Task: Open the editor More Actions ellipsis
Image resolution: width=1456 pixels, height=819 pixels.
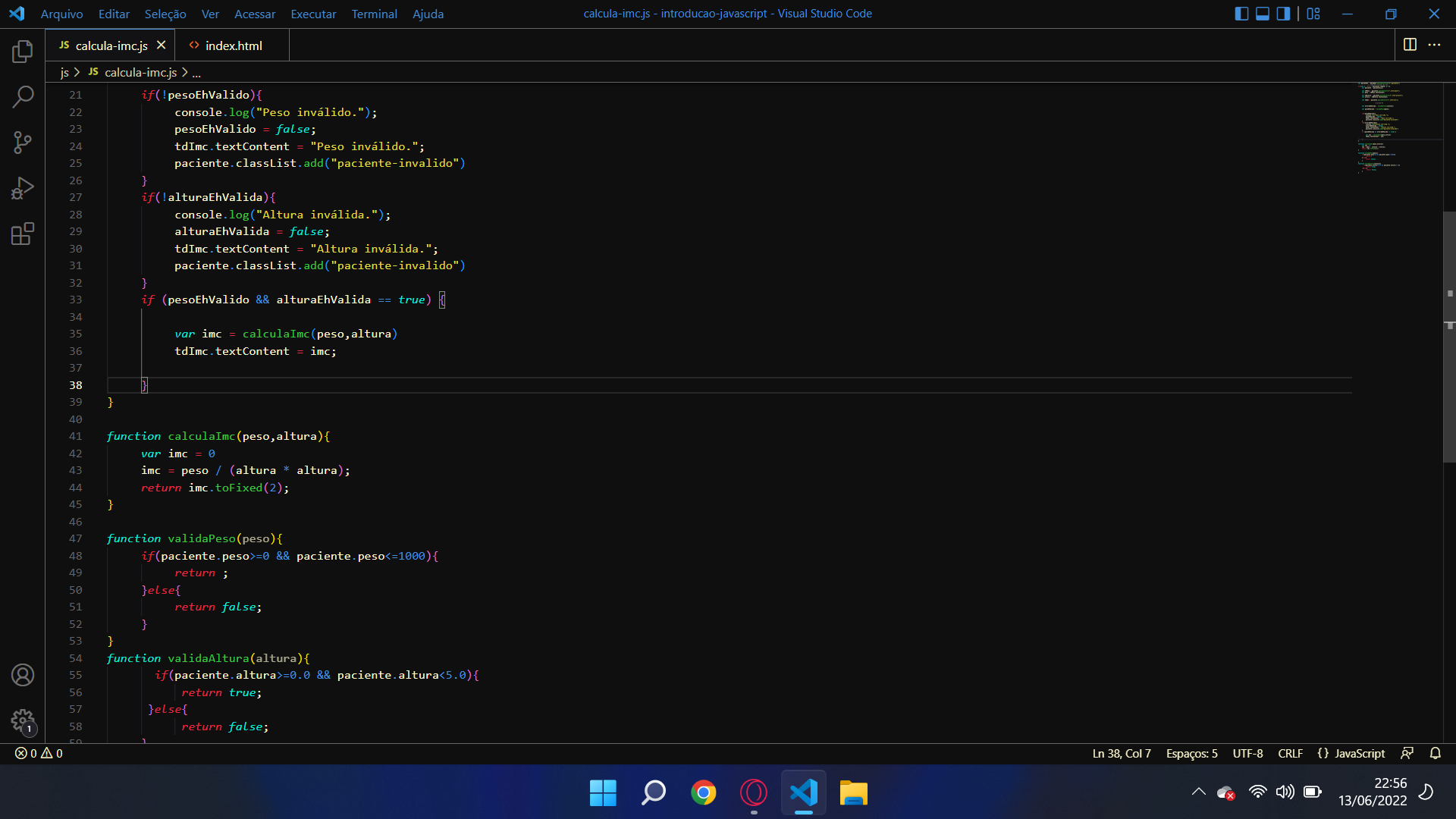Action: tap(1434, 45)
